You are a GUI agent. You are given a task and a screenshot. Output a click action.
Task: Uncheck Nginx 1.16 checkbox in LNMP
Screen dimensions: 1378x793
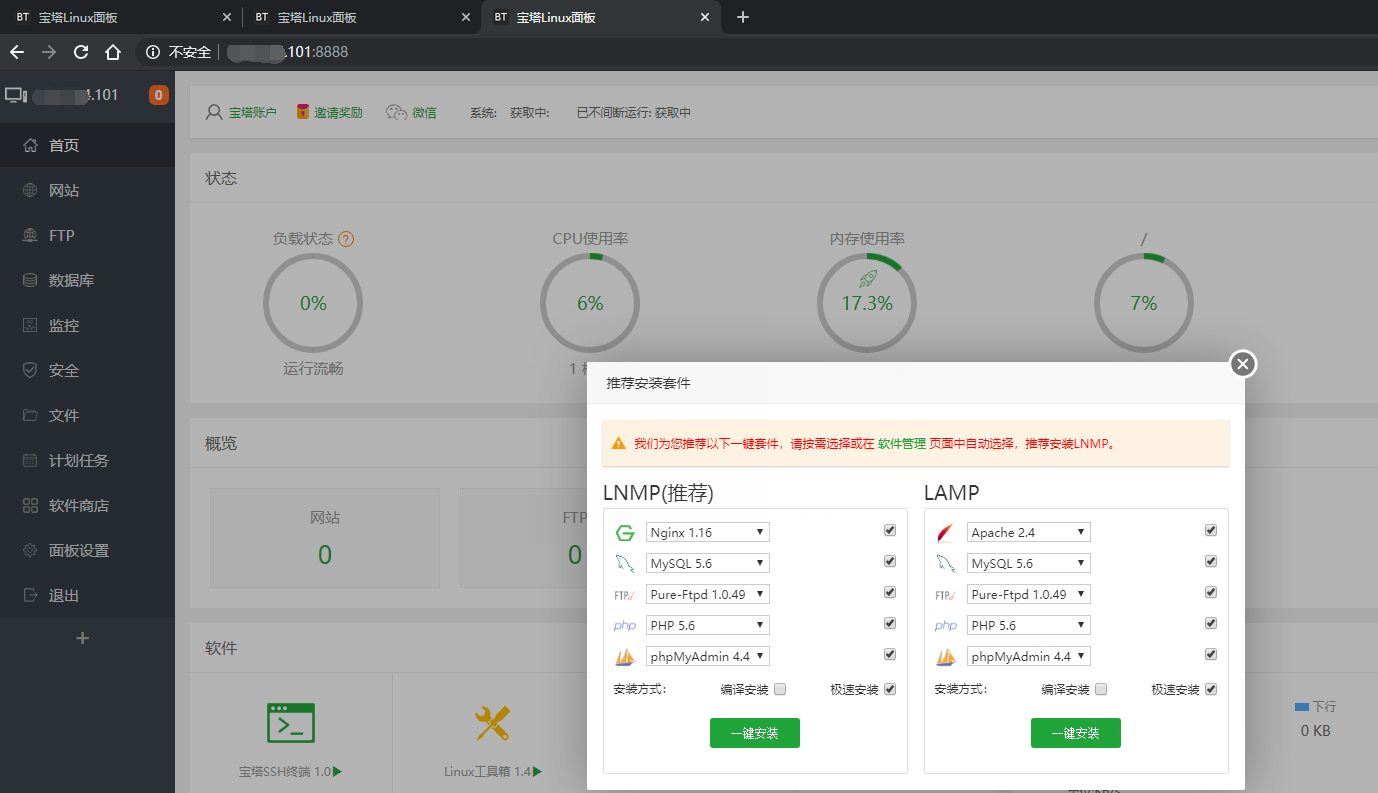[890, 531]
